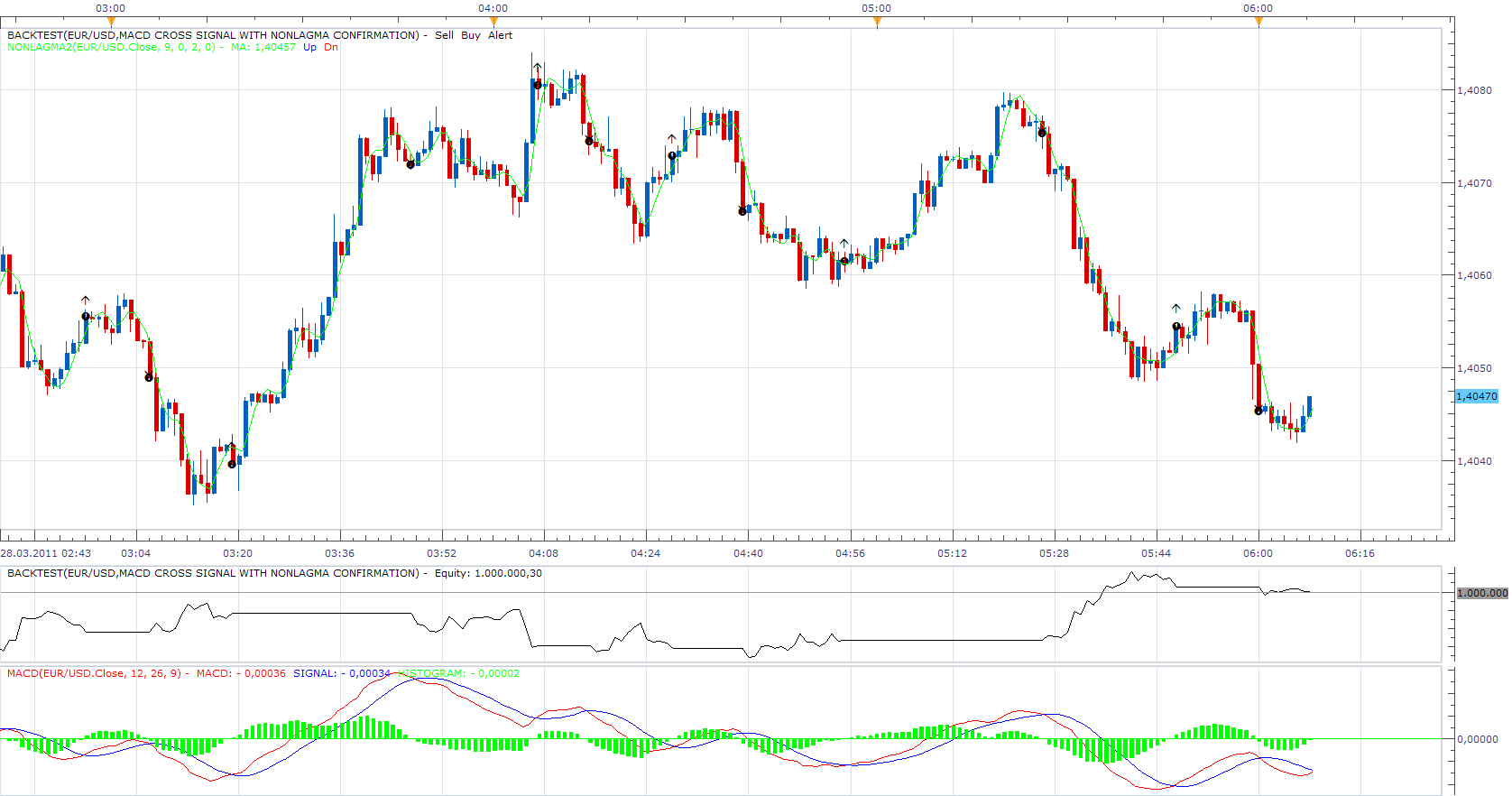Click the 1,4040 price axis label

tap(1474, 461)
